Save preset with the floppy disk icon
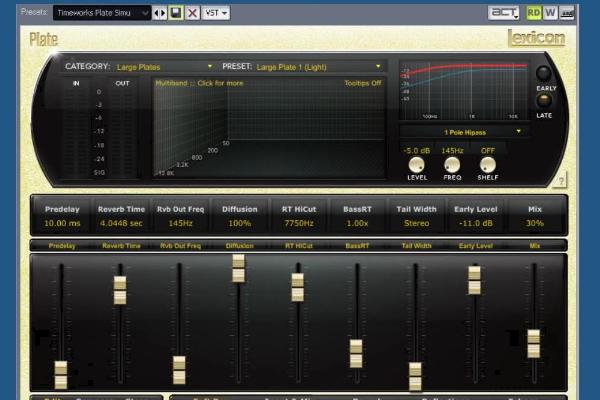 [x=176, y=13]
